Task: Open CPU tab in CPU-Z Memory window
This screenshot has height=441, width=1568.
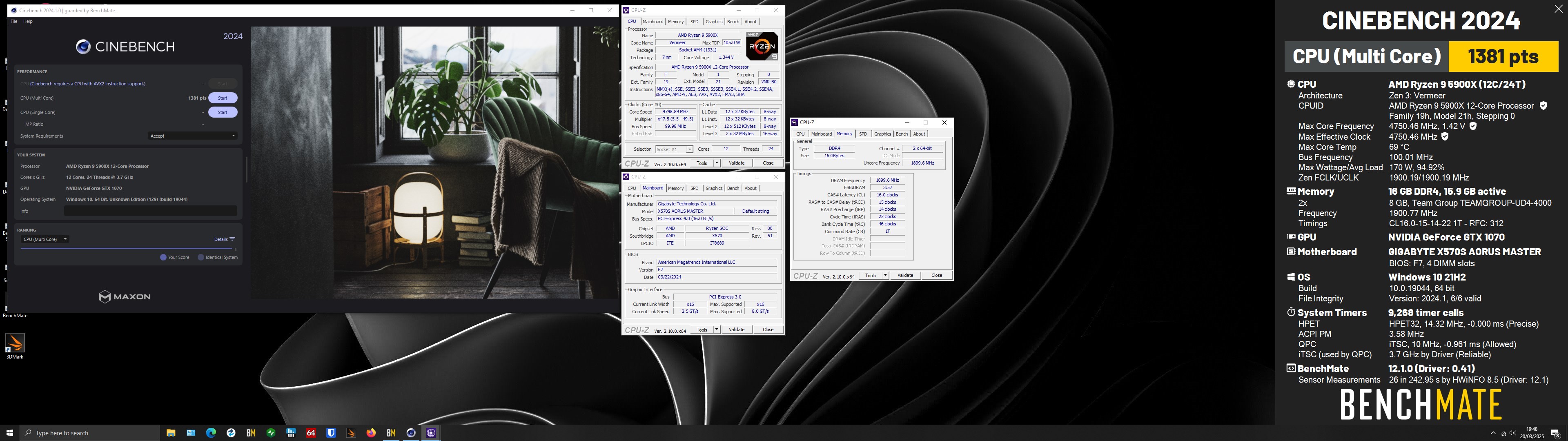Action: pos(800,134)
